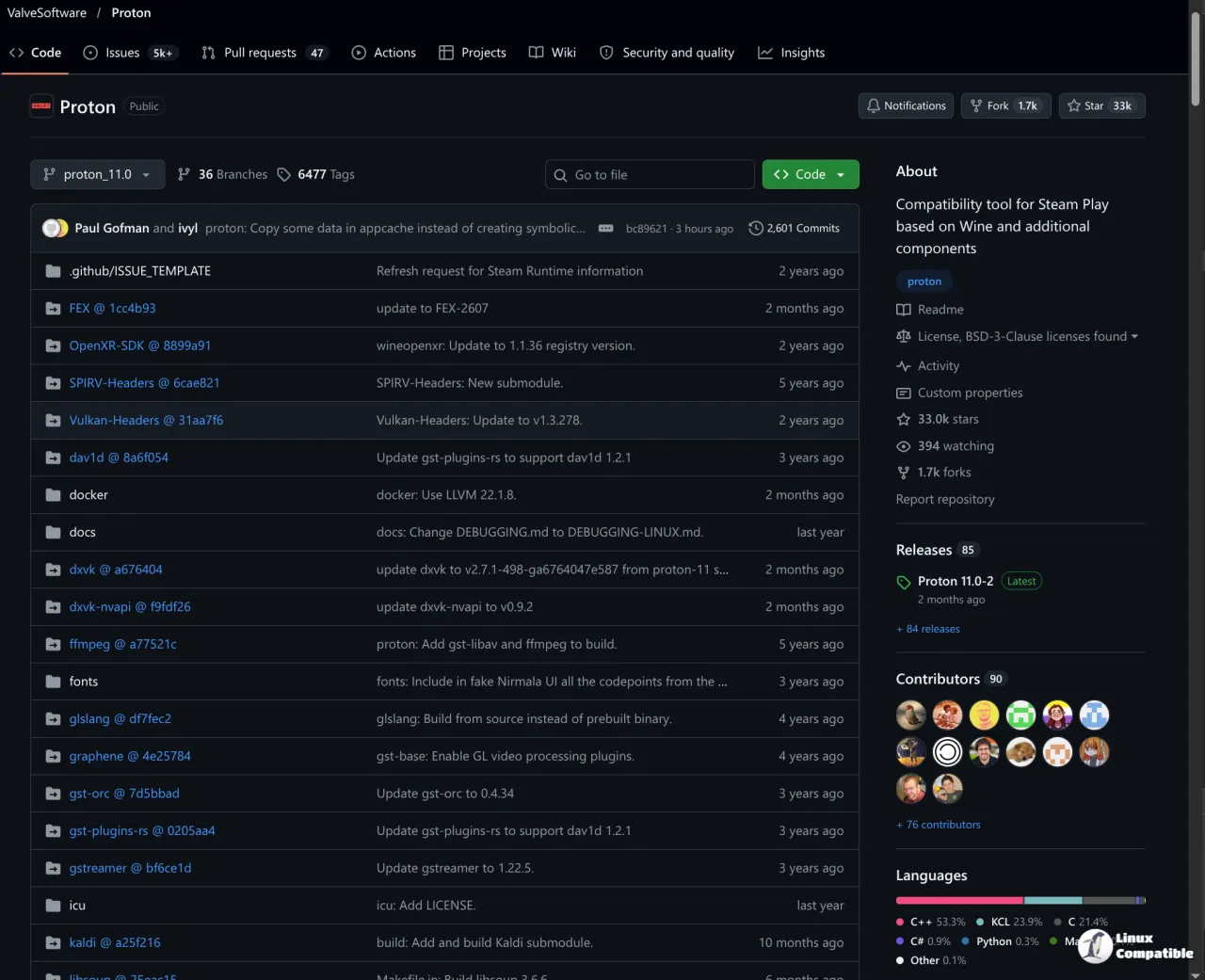View 1.7k forks link
This screenshot has width=1205, height=980.
[934, 473]
